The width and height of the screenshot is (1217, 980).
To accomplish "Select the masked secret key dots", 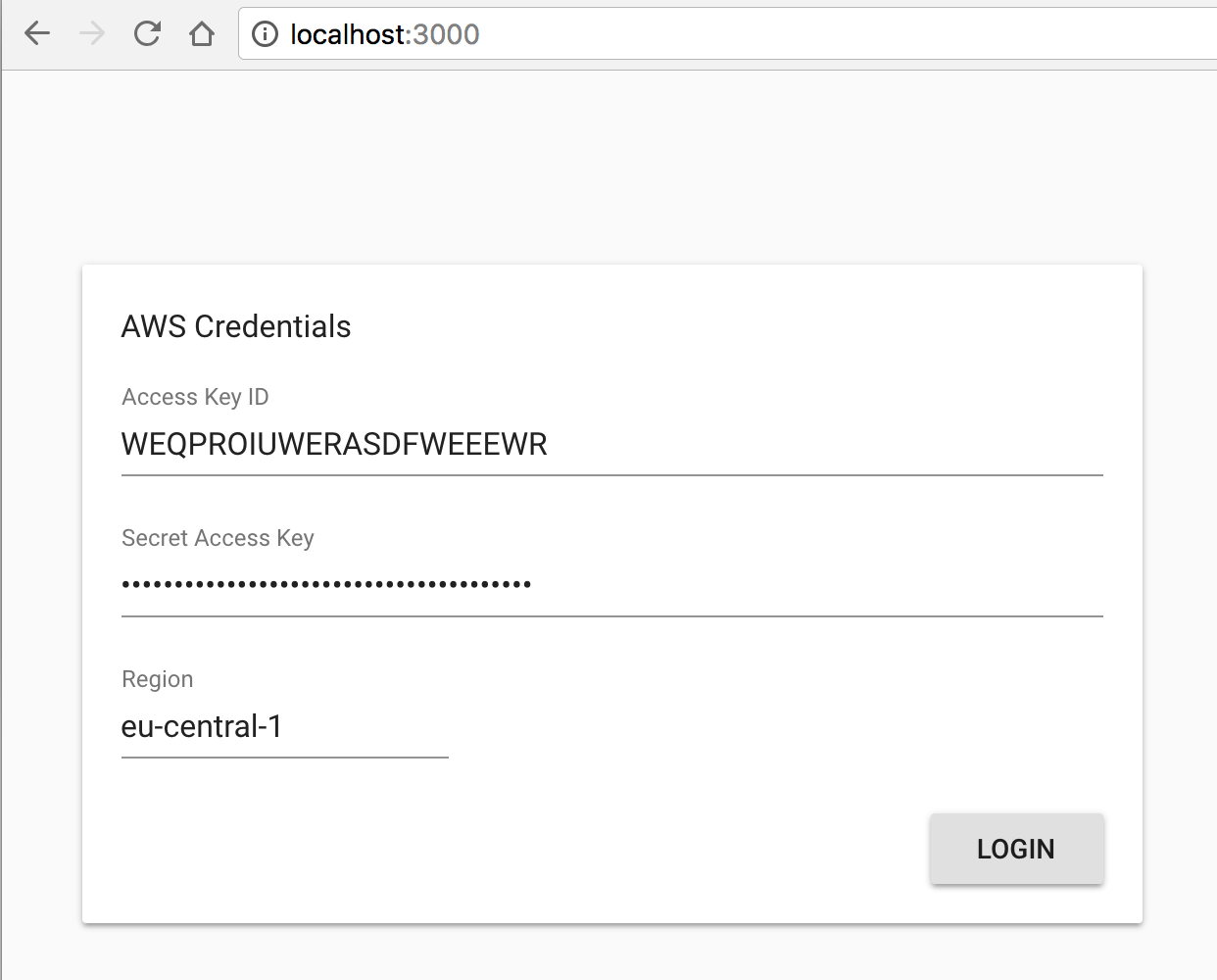I will (x=325, y=583).
